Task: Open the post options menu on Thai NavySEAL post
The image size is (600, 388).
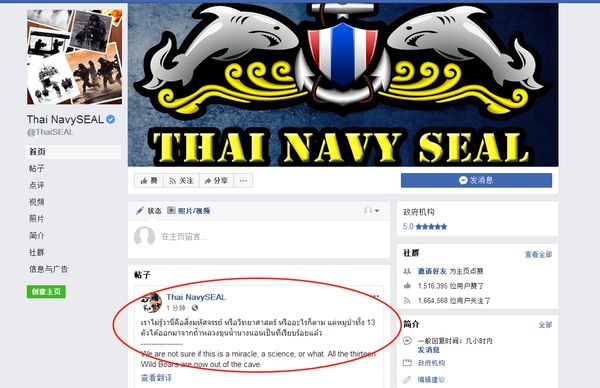Action: click(x=375, y=296)
